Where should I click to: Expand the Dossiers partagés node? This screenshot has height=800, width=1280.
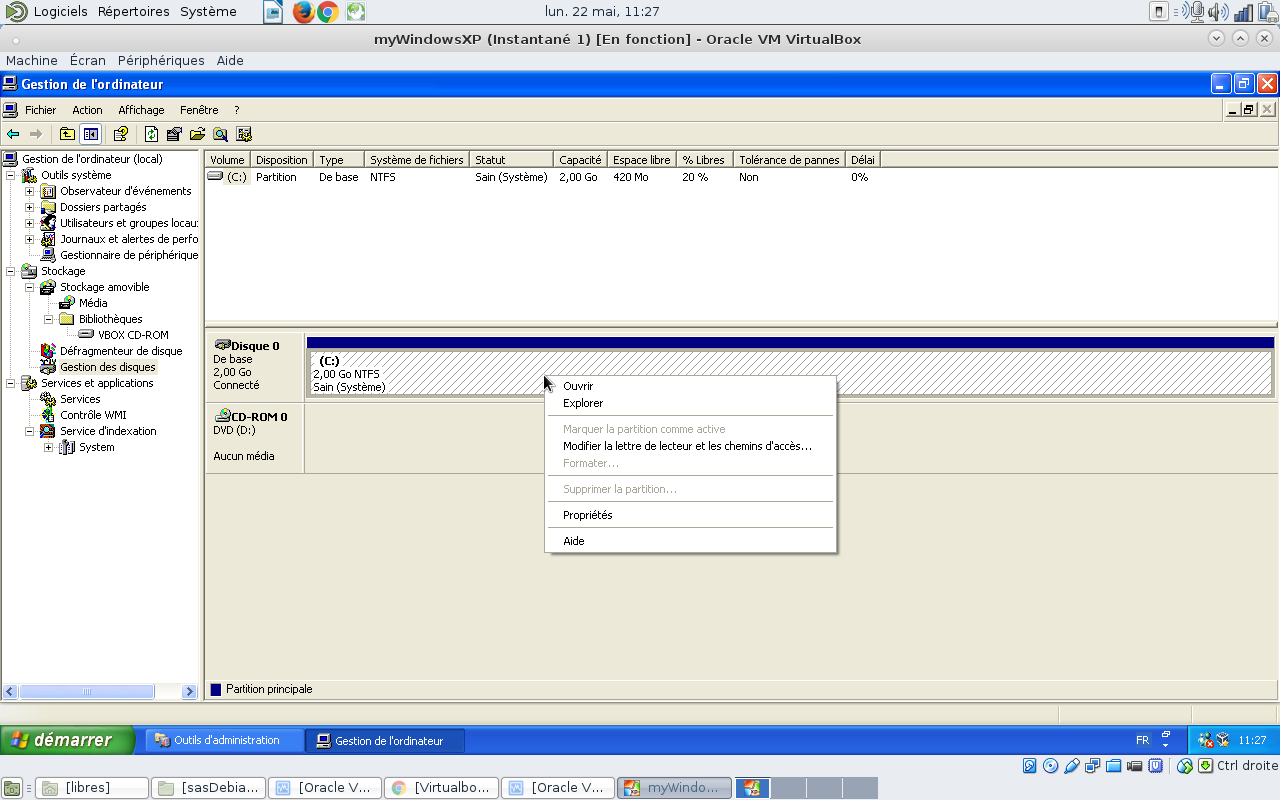30,207
